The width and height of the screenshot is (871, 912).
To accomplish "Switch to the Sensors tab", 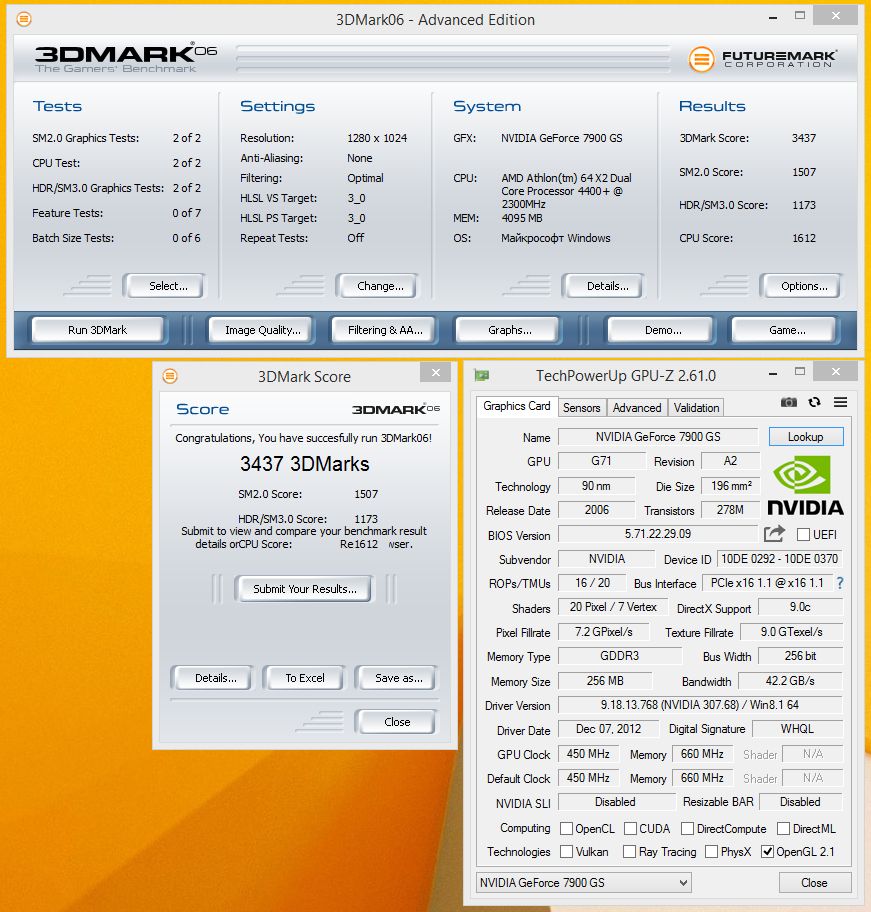I will click(x=581, y=408).
